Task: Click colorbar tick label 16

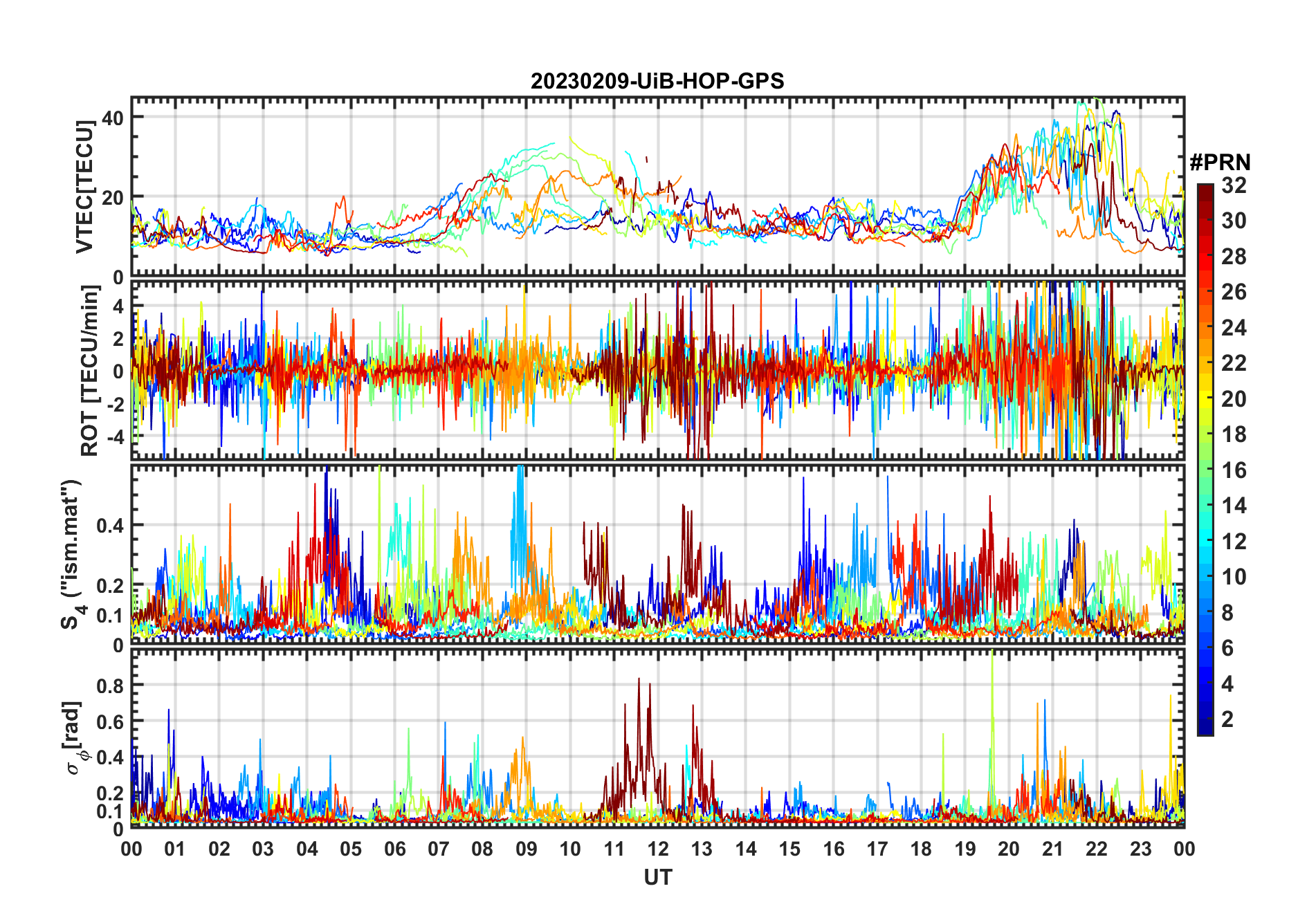Action: pyautogui.click(x=1234, y=470)
